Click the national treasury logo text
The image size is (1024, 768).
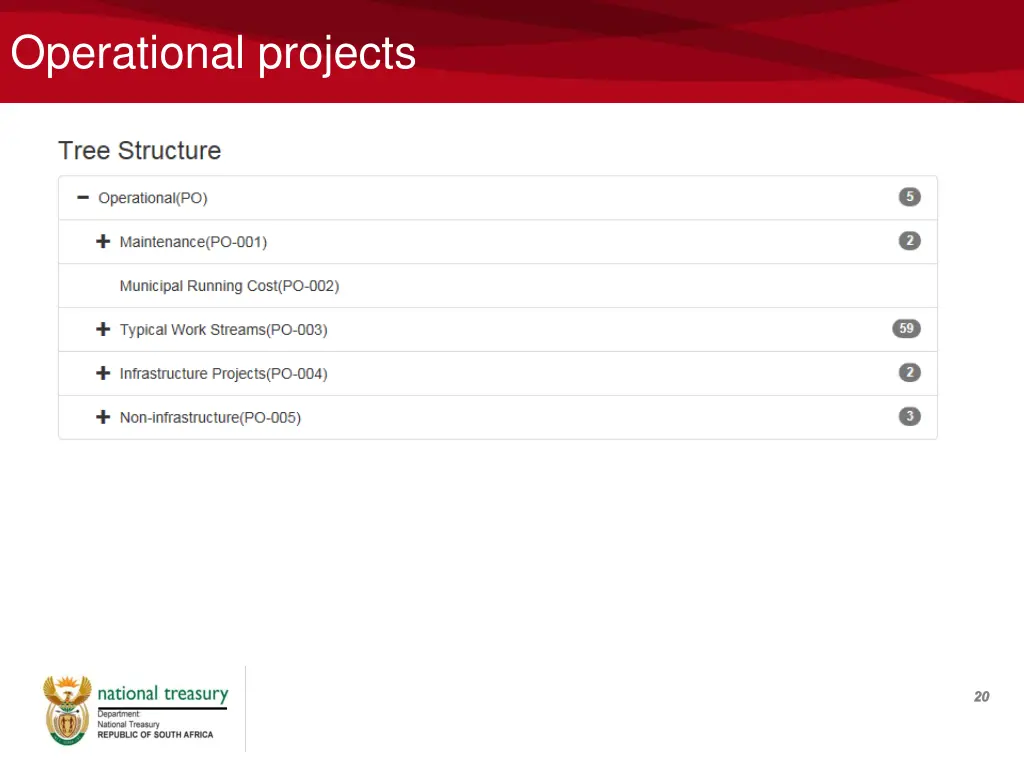click(163, 694)
